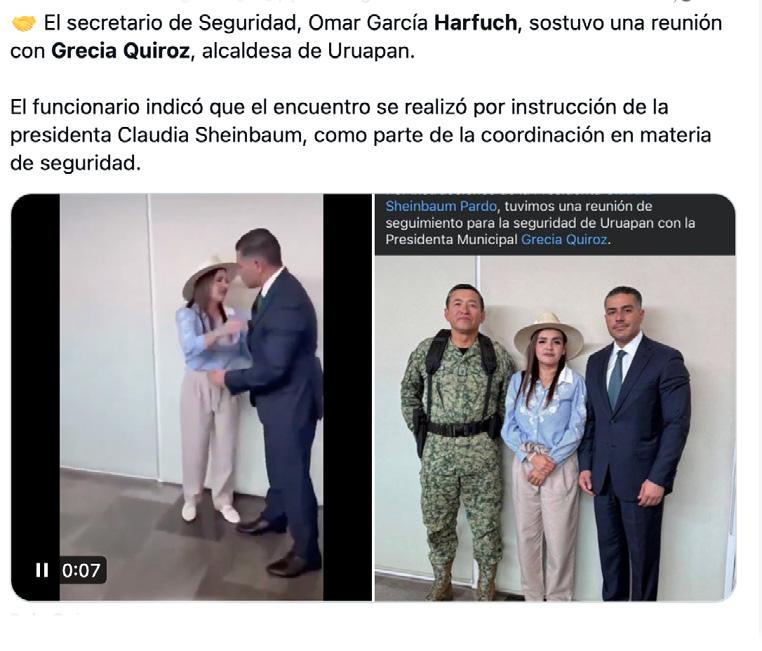Select the bold word 'Harfuch' in the post
This screenshot has height=651, width=762.
475,23
